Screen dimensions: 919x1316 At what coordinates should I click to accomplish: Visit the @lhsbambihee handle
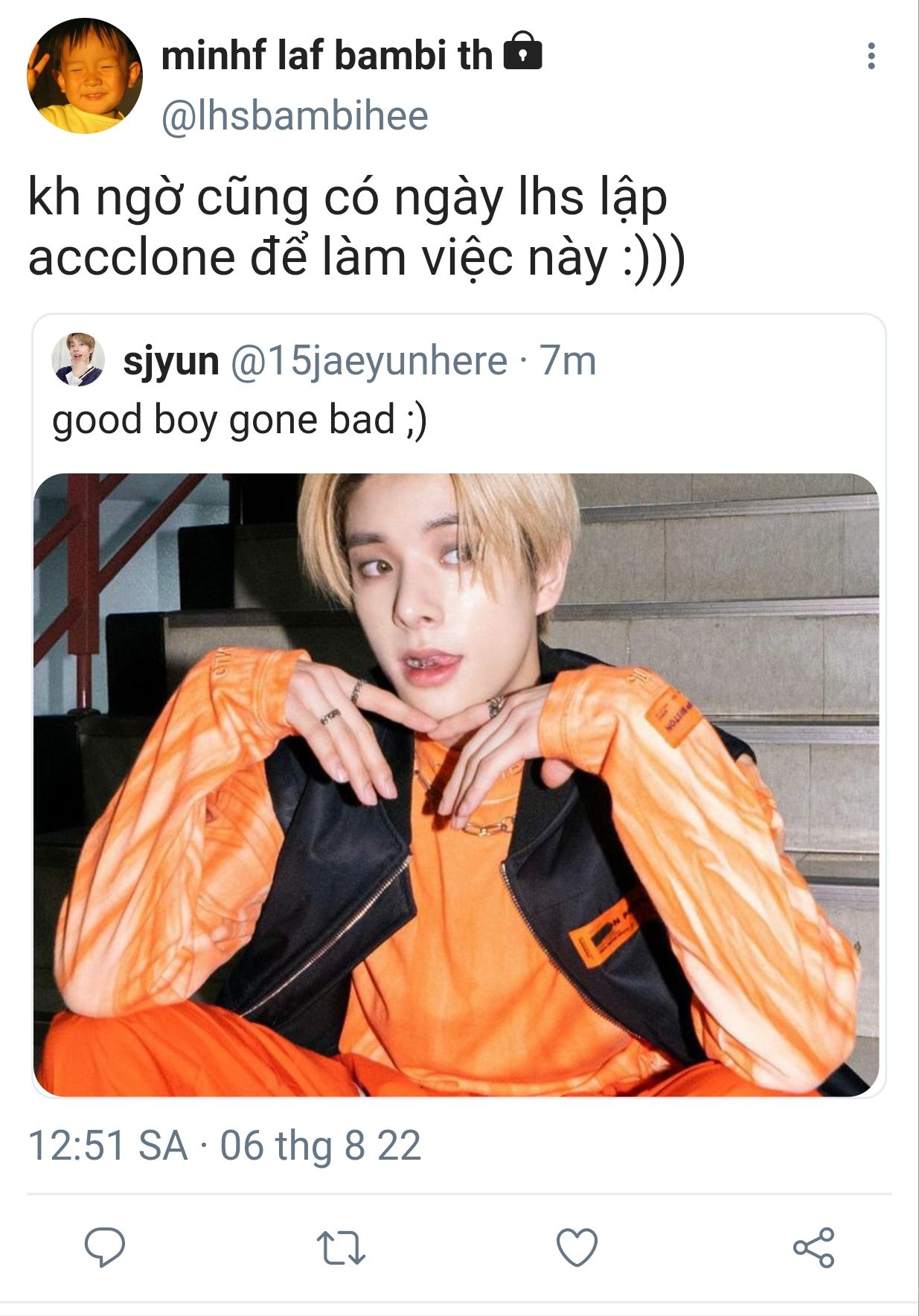(295, 116)
